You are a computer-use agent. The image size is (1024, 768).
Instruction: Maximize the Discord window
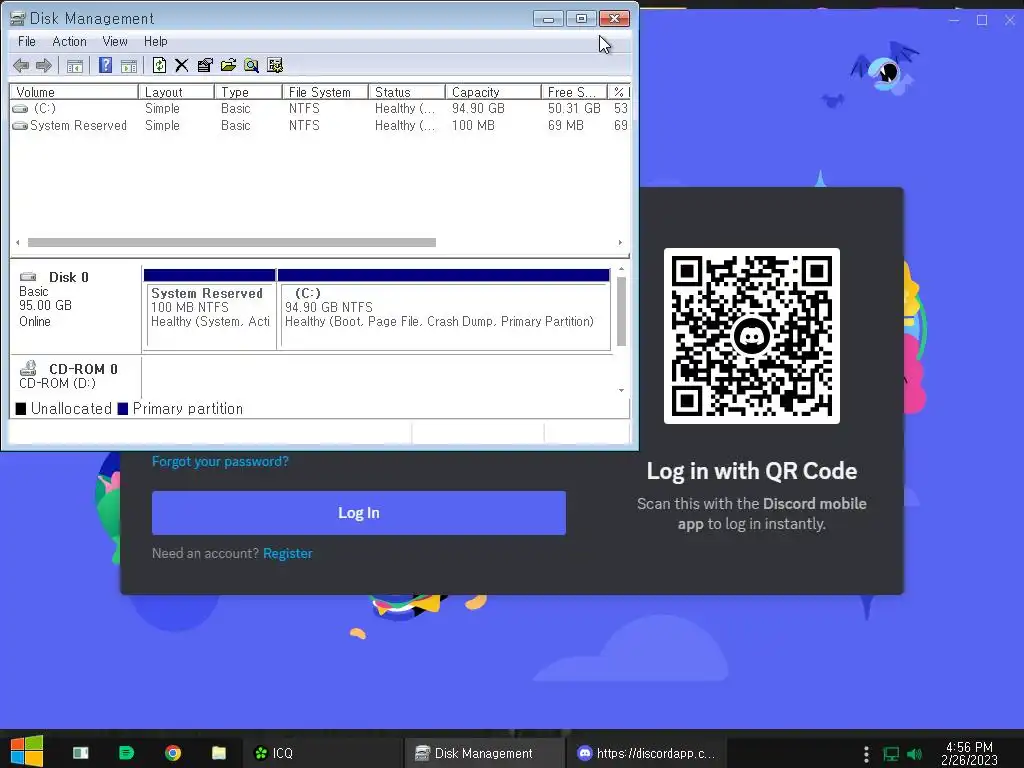click(x=982, y=20)
